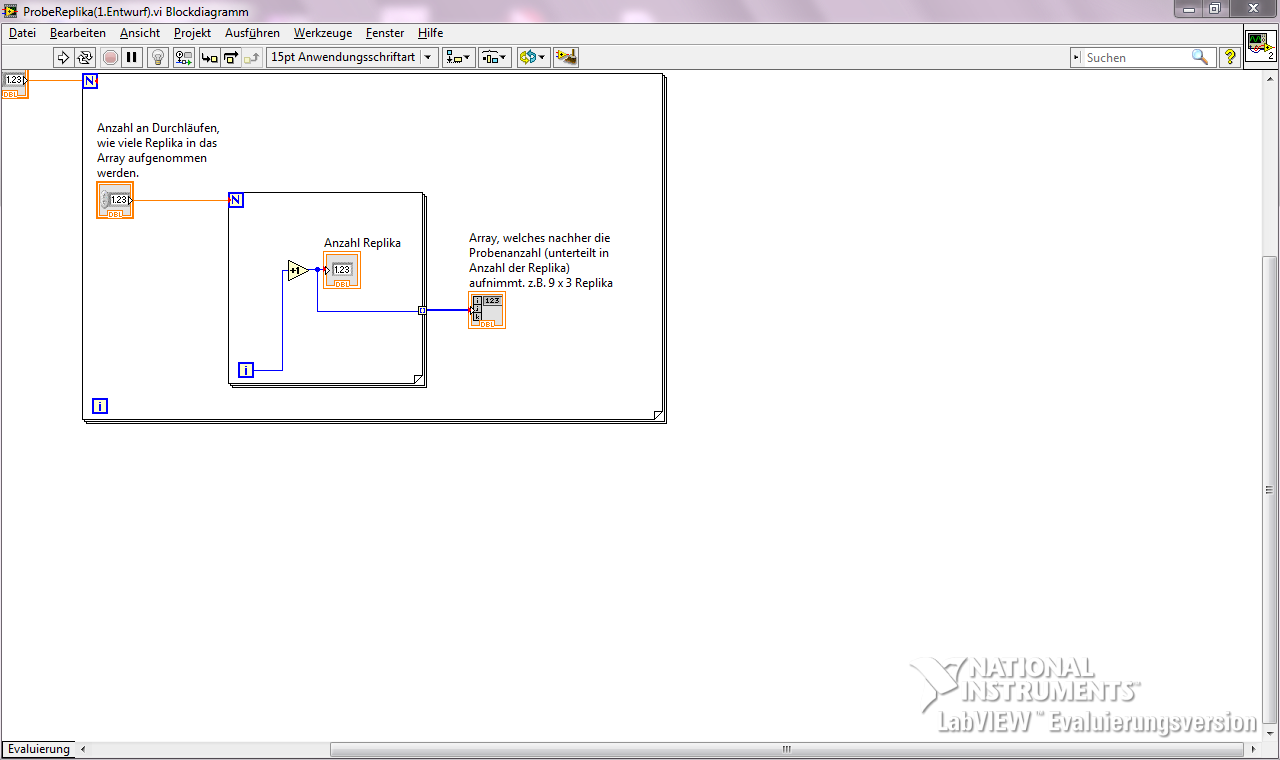Open the Hilfe menu
Image resolution: width=1280 pixels, height=760 pixels.
click(430, 33)
